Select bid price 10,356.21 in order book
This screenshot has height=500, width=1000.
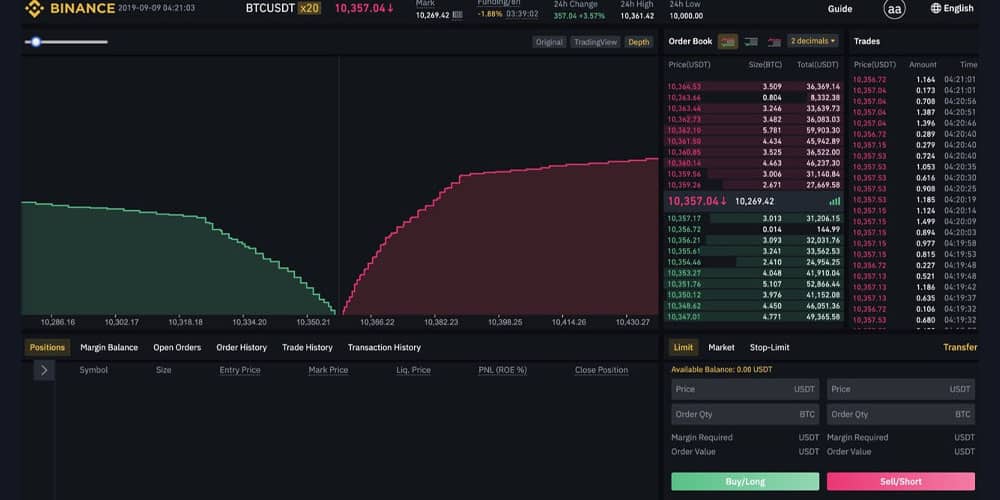point(684,240)
